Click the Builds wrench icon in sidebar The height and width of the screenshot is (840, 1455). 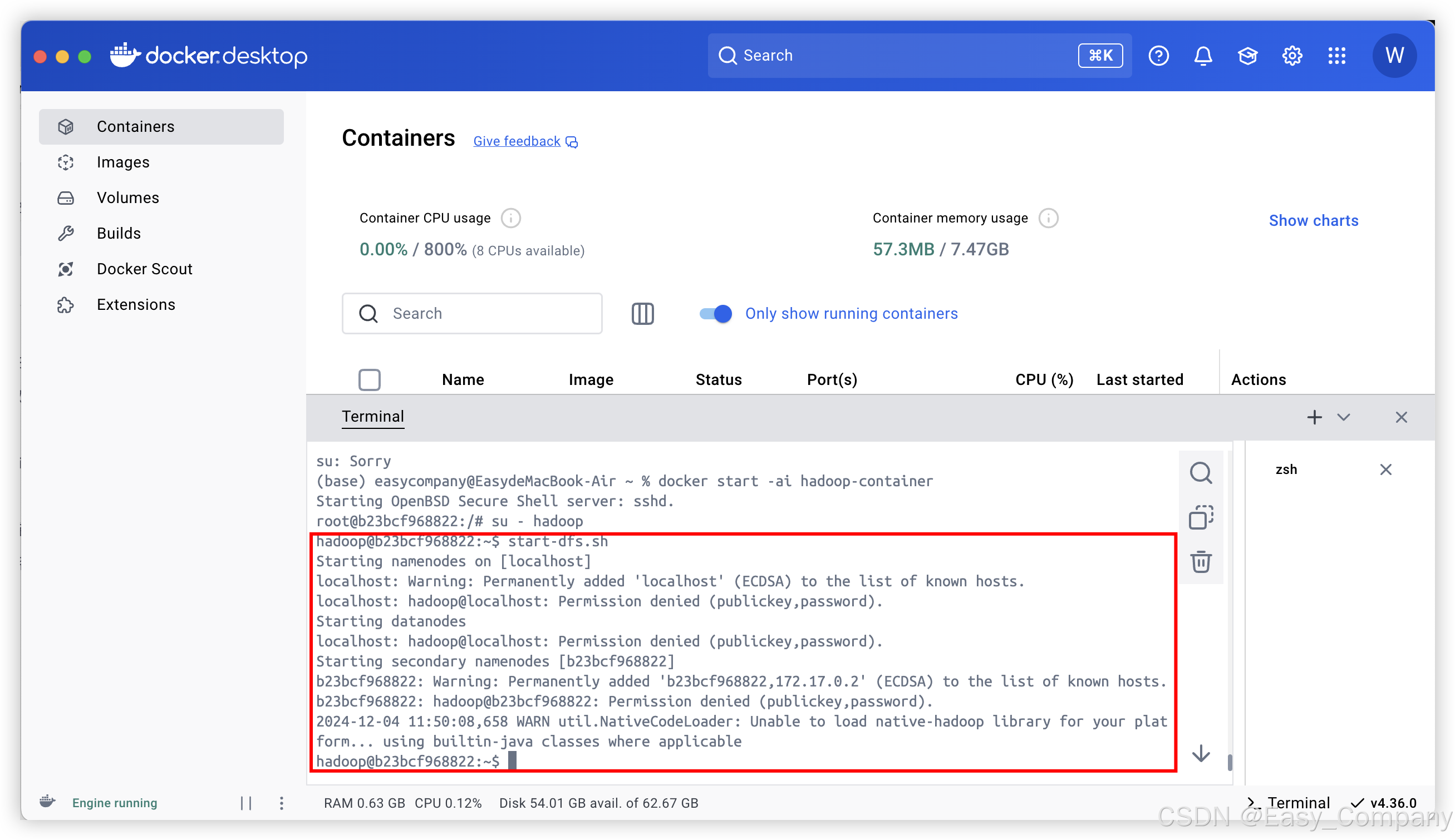[66, 233]
